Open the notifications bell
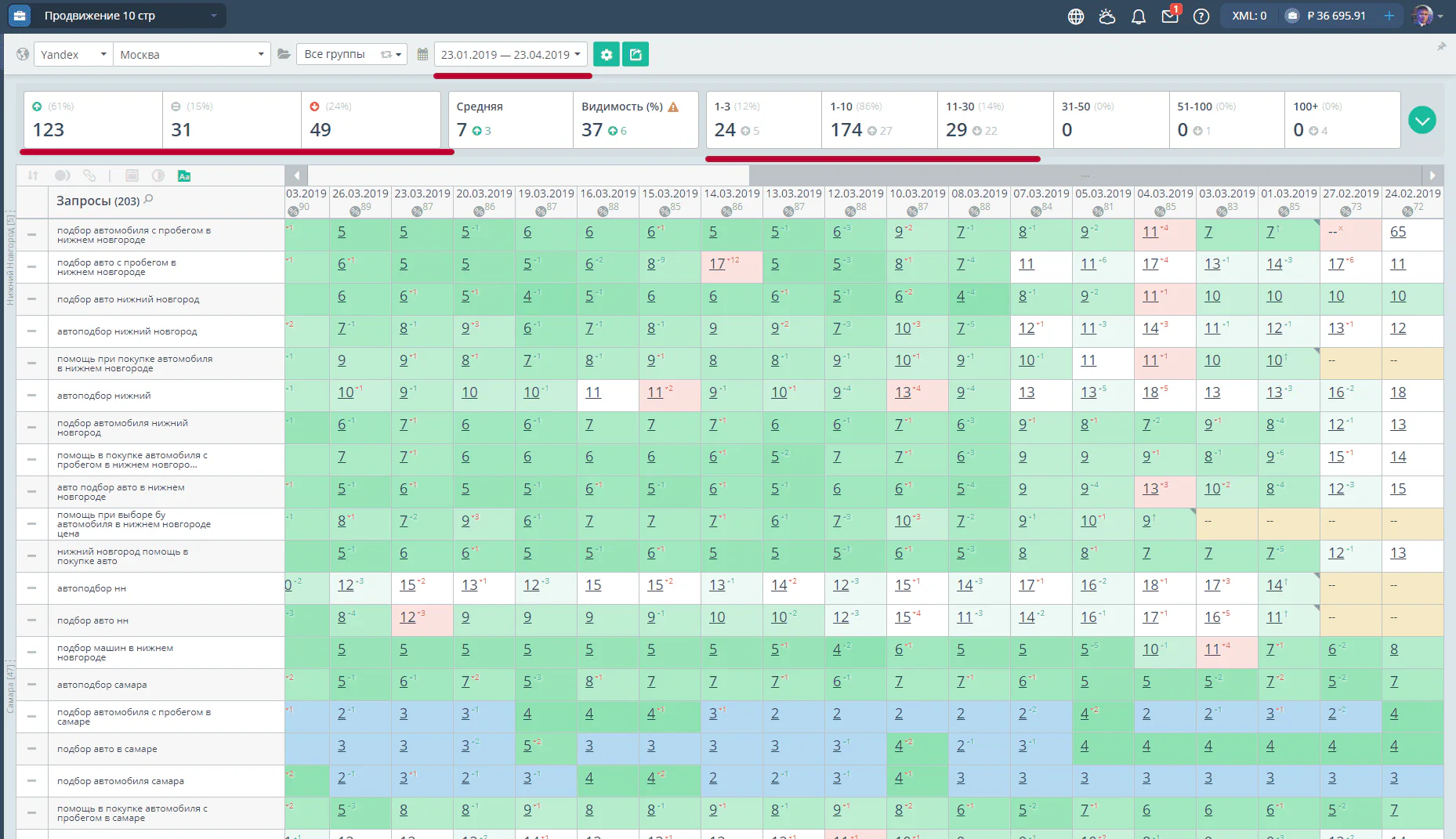1456x839 pixels. (x=1139, y=16)
